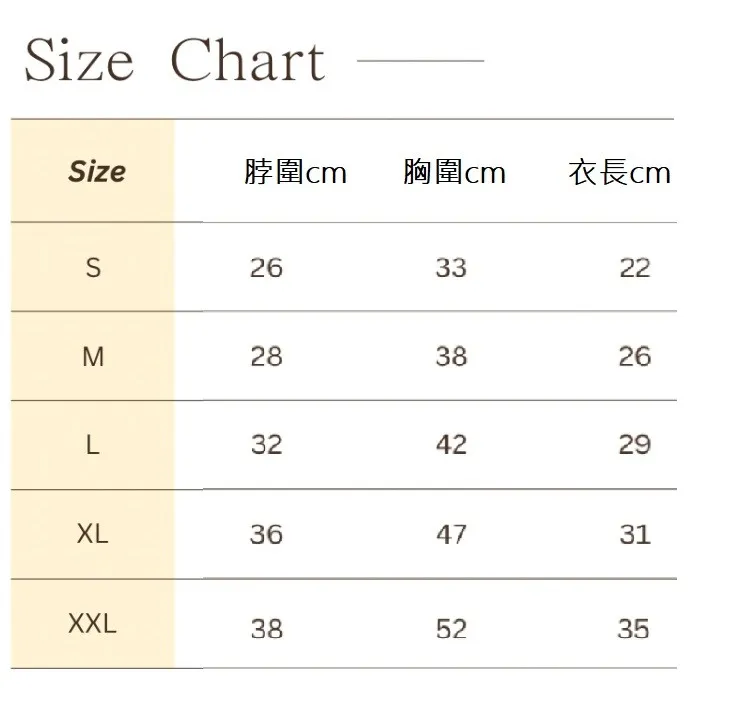Click the 胸圍cm column header

pyautogui.click(x=454, y=172)
